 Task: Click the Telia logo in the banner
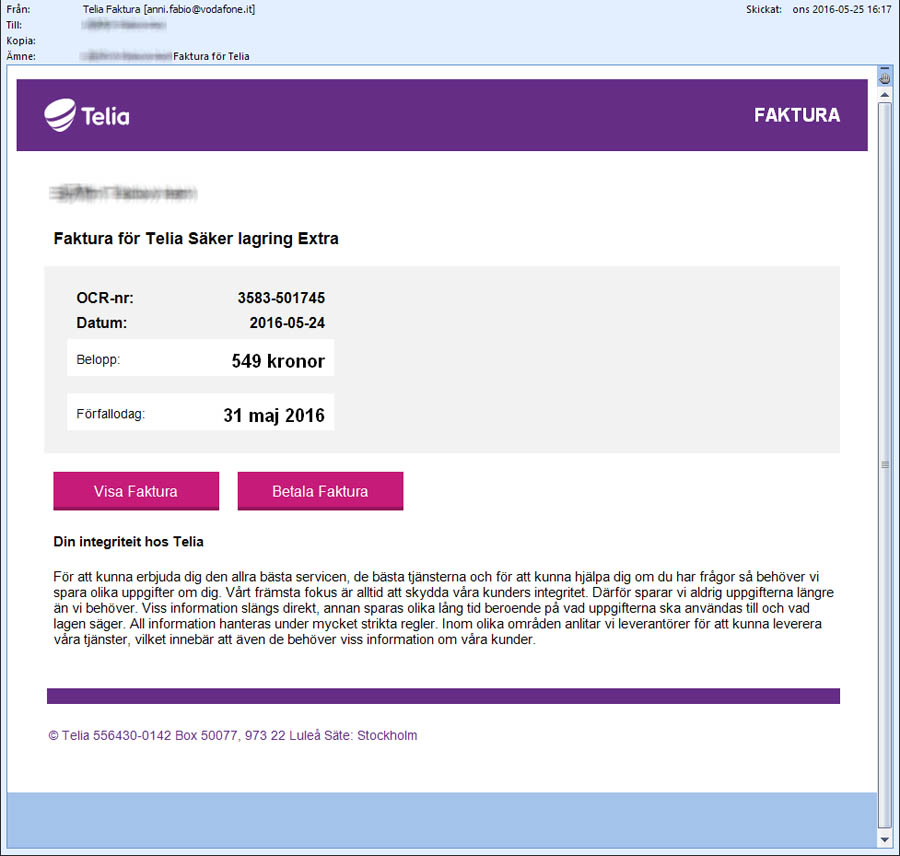(87, 115)
